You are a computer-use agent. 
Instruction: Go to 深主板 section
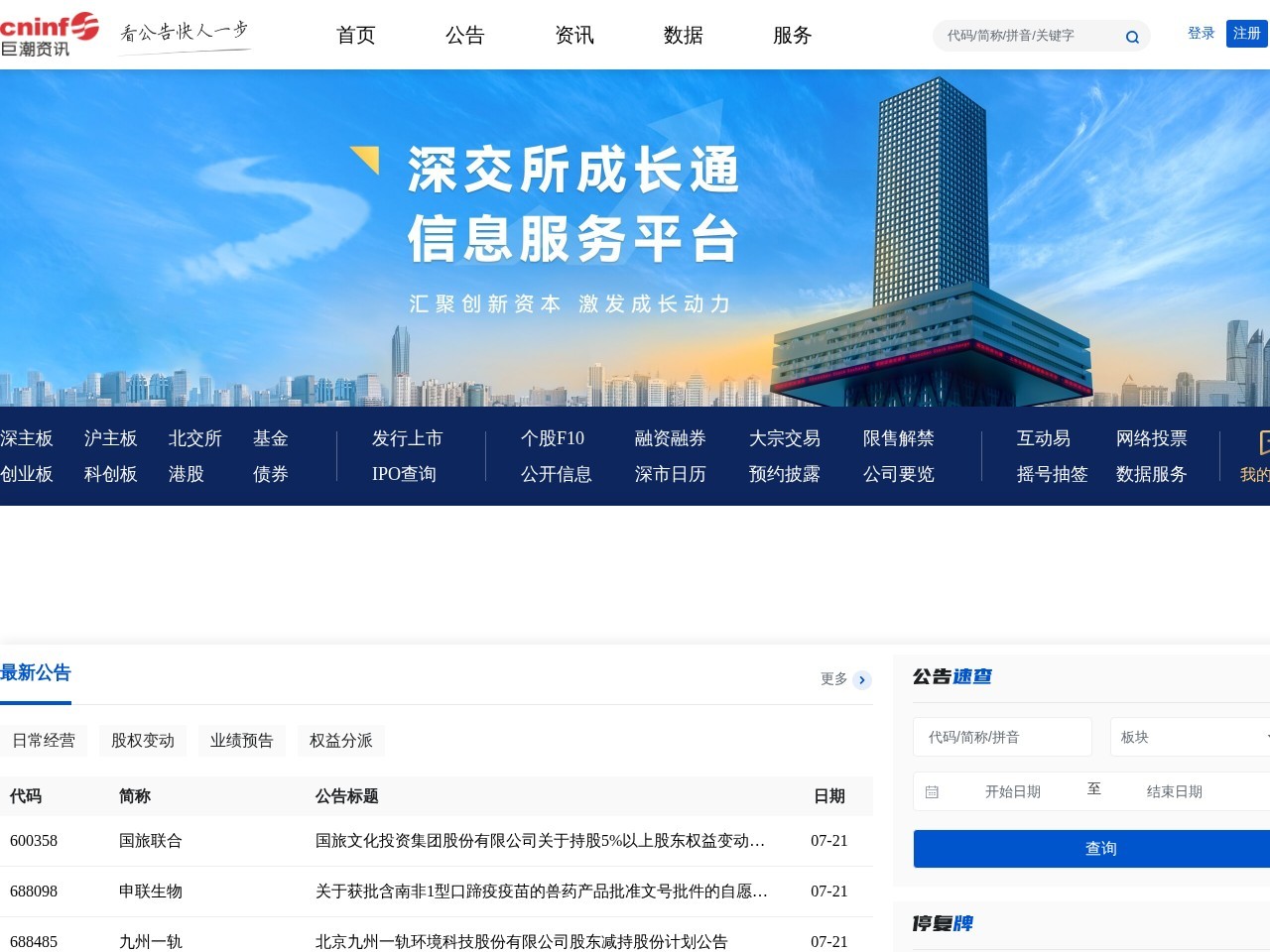(x=27, y=438)
